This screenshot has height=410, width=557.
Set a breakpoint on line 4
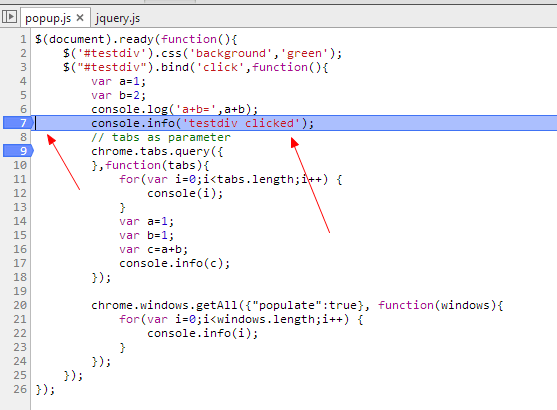23,81
